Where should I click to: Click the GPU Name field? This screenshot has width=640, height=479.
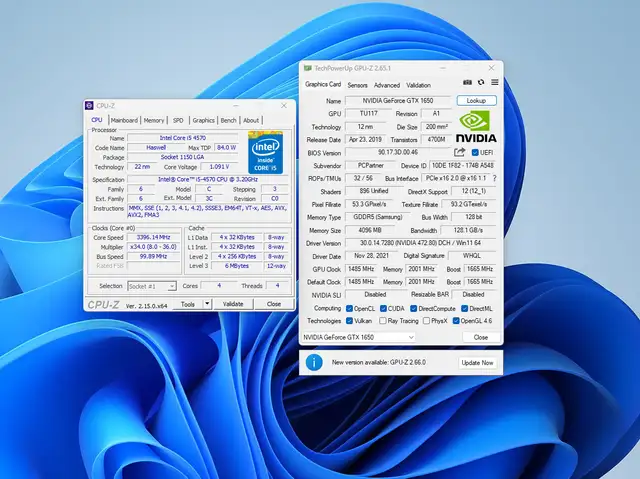pyautogui.click(x=398, y=100)
